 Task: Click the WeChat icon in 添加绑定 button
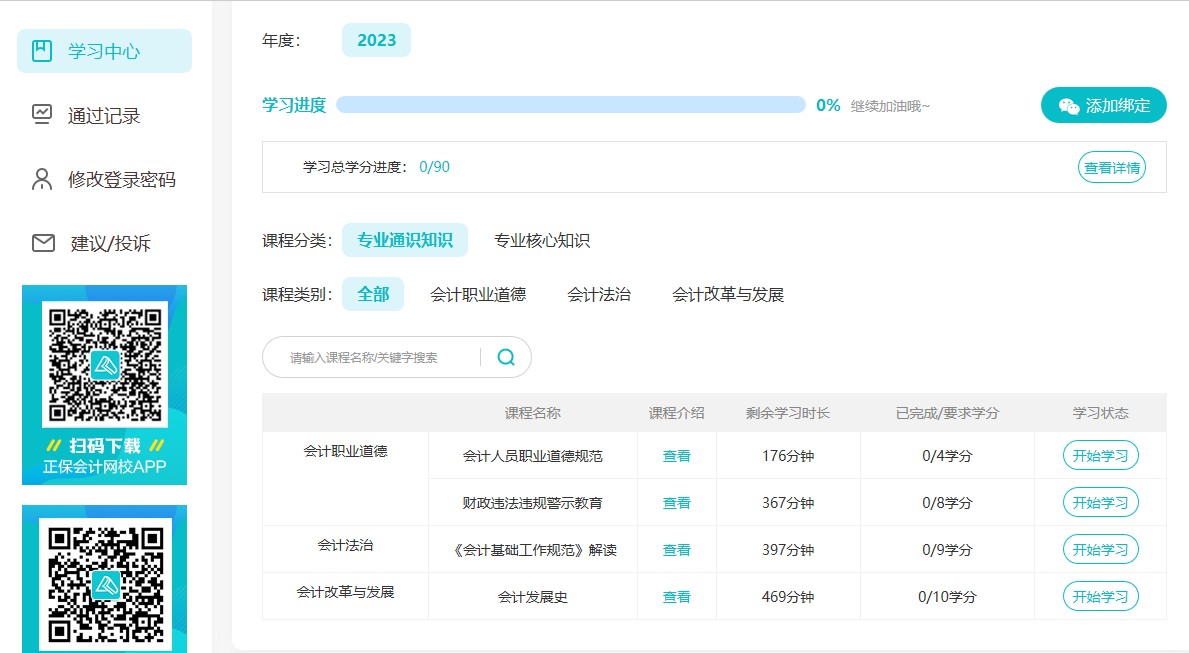pos(1069,106)
